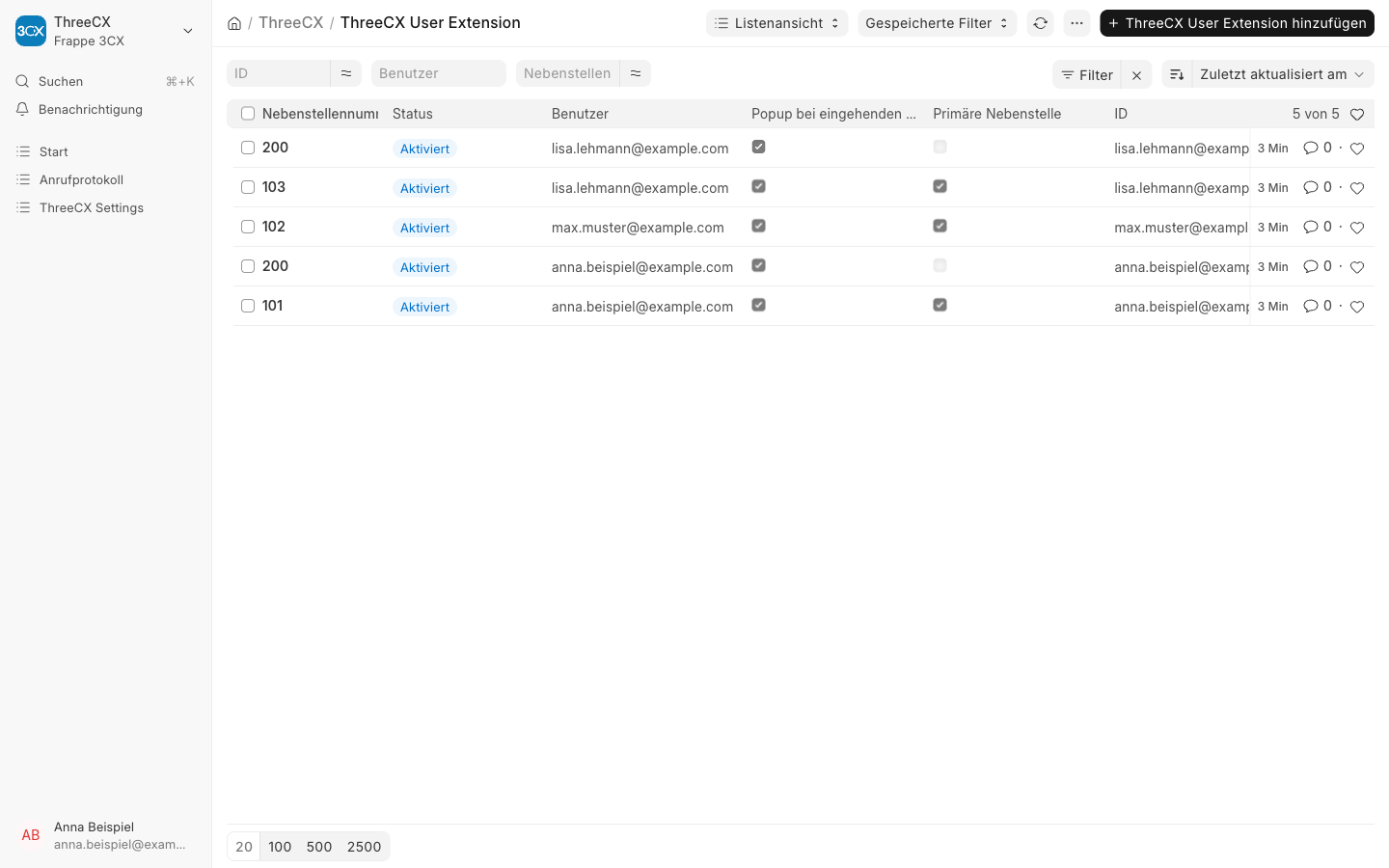This screenshot has width=1389, height=868.
Task: Open Zuletzt aktualisiert am sort dropdown
Action: (x=1283, y=74)
